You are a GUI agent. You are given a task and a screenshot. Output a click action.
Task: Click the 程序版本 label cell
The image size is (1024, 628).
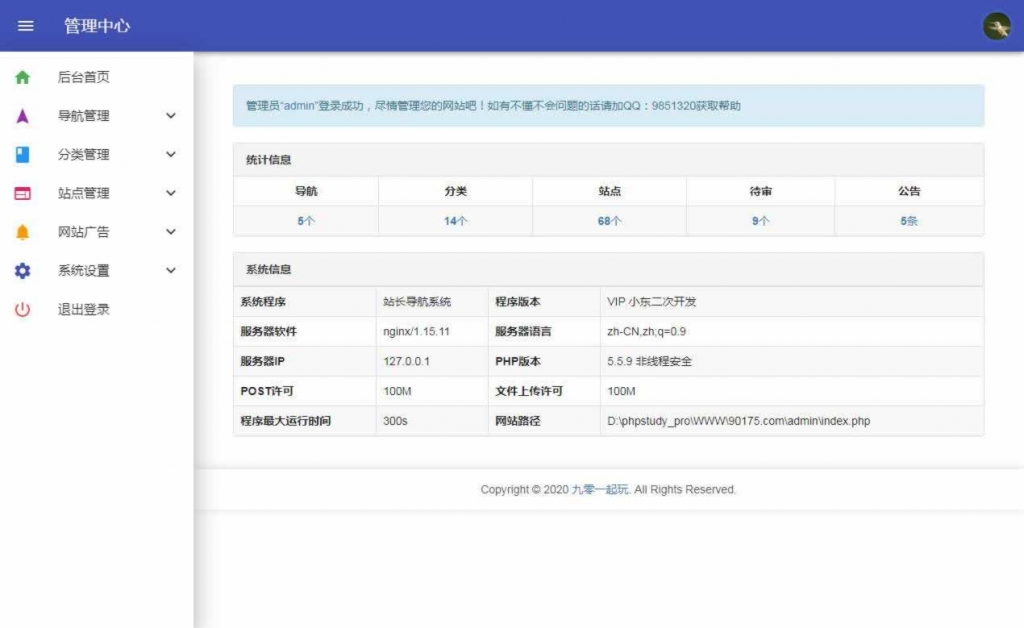pos(544,302)
